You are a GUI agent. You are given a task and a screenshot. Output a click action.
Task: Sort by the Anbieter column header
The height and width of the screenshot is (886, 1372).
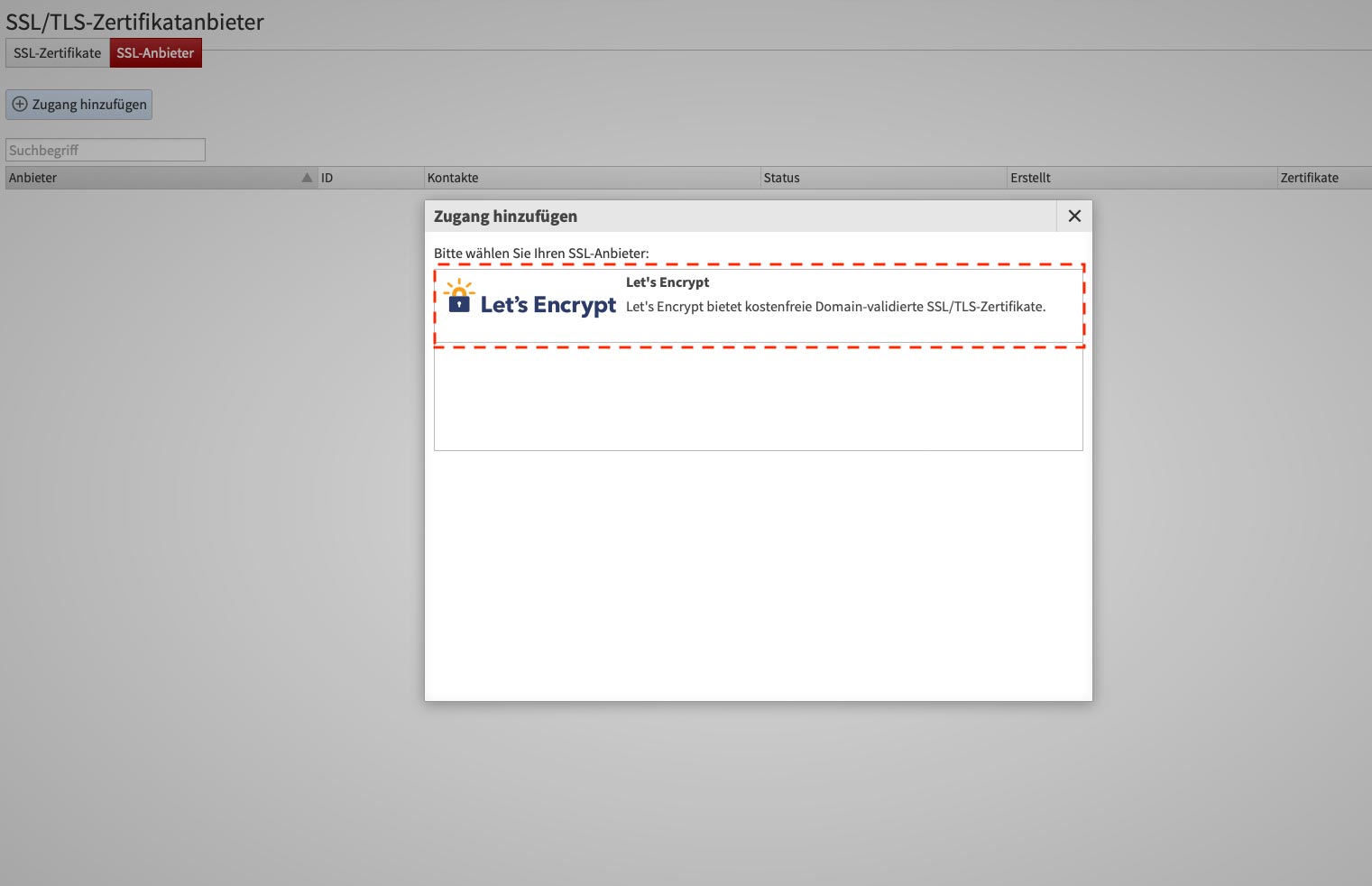click(161, 178)
